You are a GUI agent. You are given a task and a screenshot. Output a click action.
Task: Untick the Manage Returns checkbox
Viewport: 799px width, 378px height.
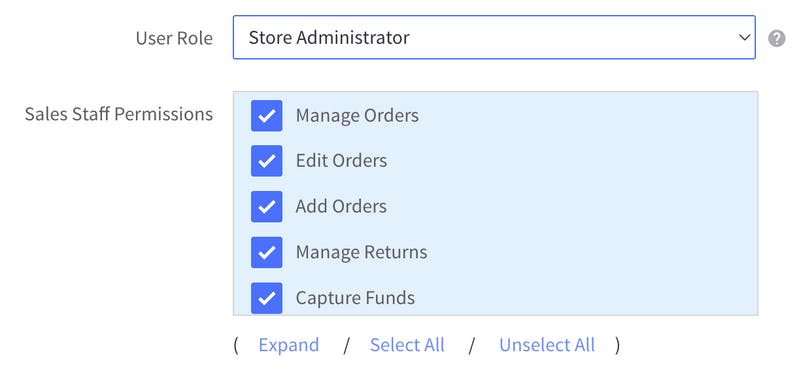[267, 252]
